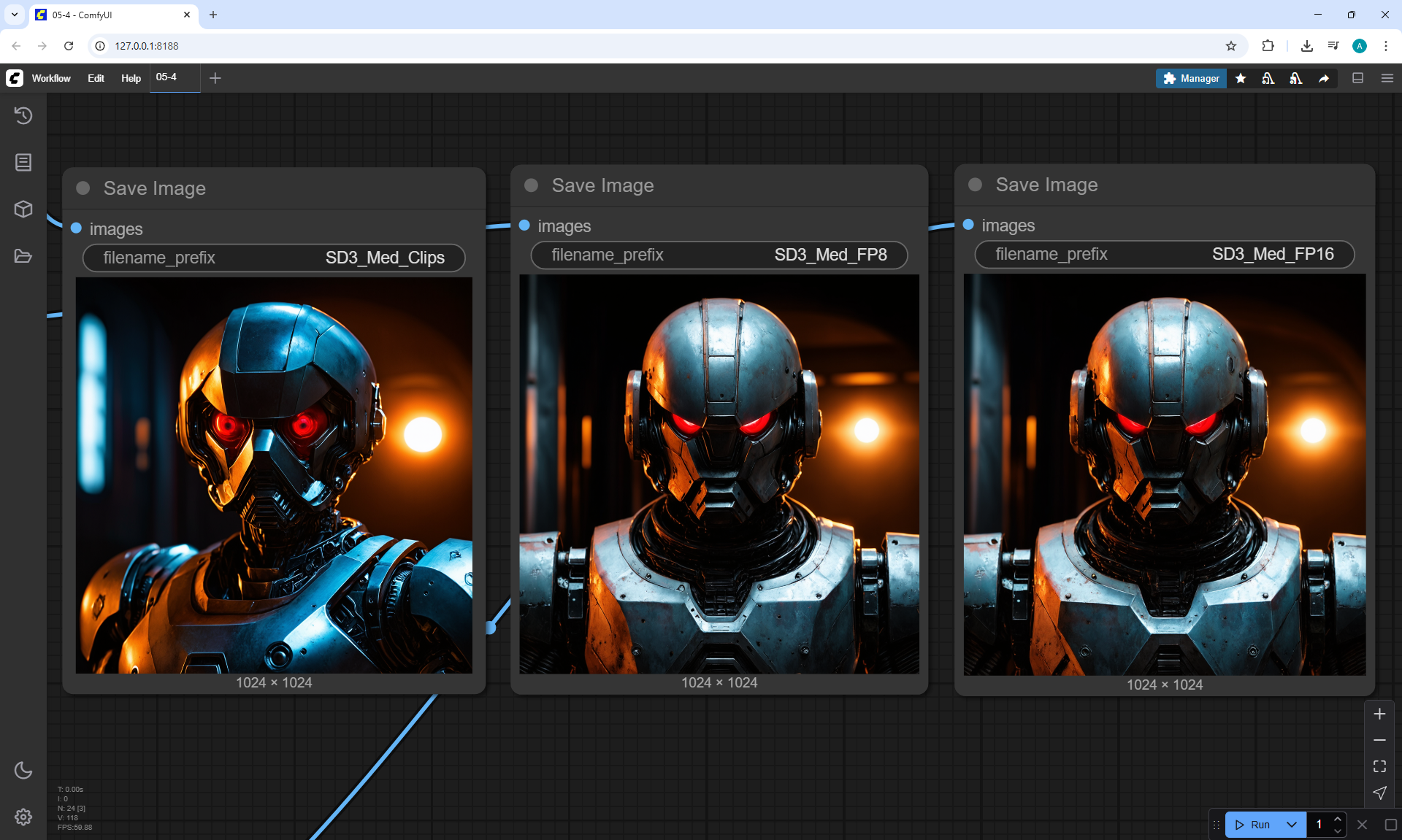Image resolution: width=1402 pixels, height=840 pixels.
Task: Click the star favorites icon beside Manager
Action: pos(1241,78)
